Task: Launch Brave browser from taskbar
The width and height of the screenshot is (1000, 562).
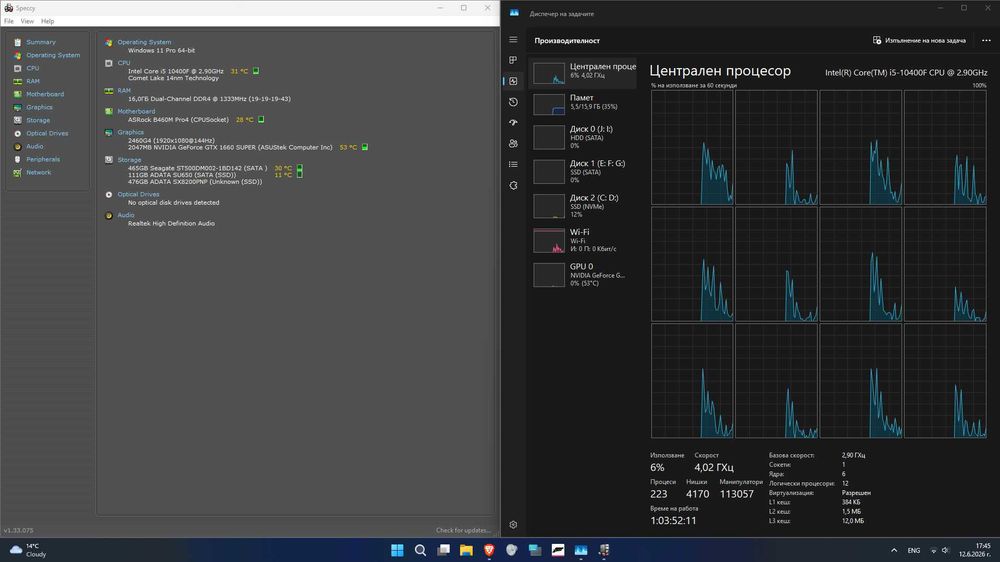Action: coord(489,550)
